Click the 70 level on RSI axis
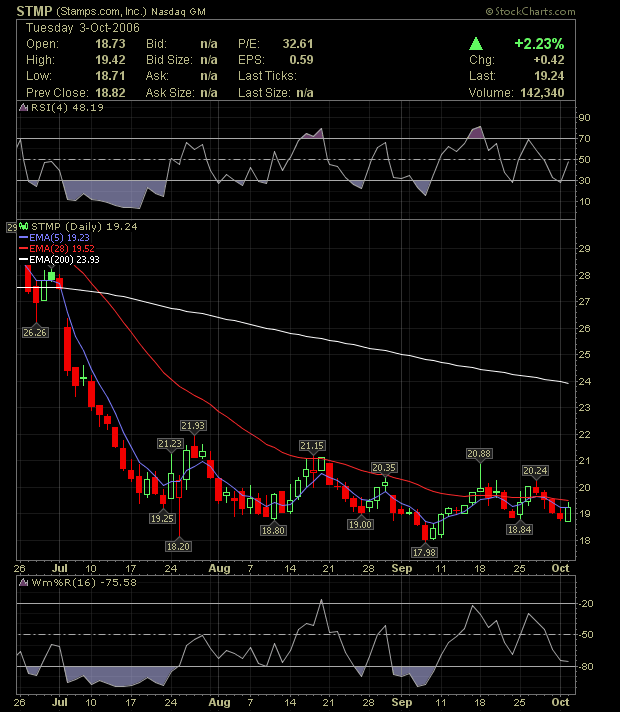The width and height of the screenshot is (620, 712). point(585,138)
